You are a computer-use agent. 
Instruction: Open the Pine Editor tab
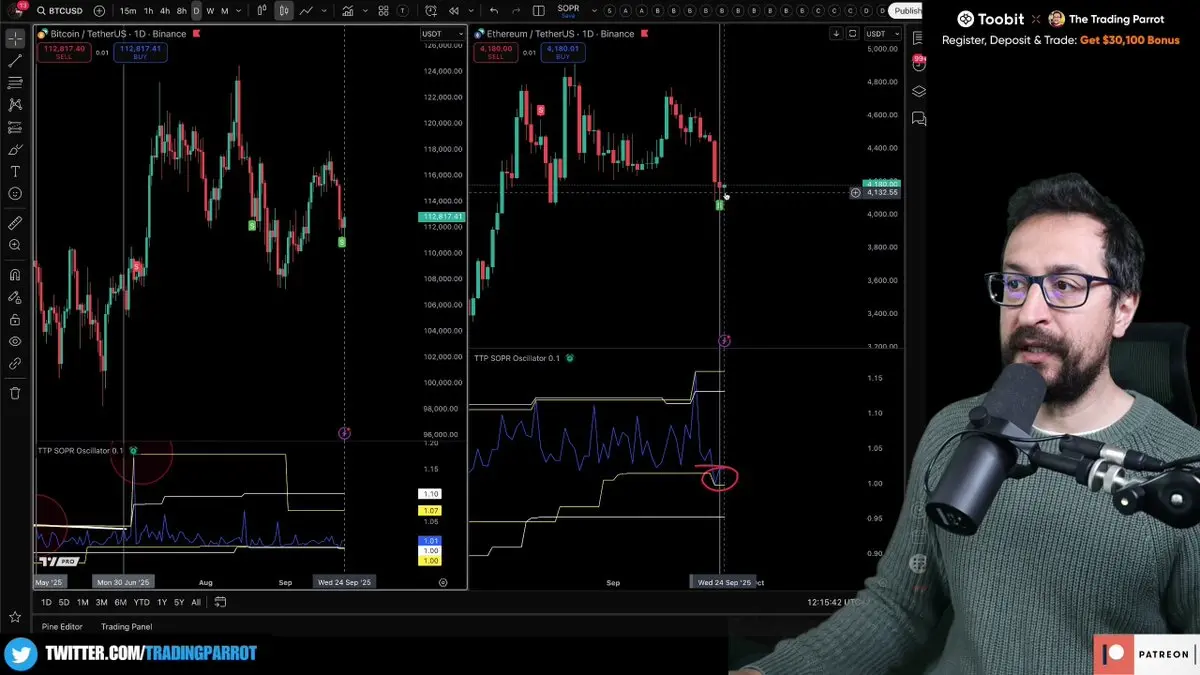(x=62, y=627)
